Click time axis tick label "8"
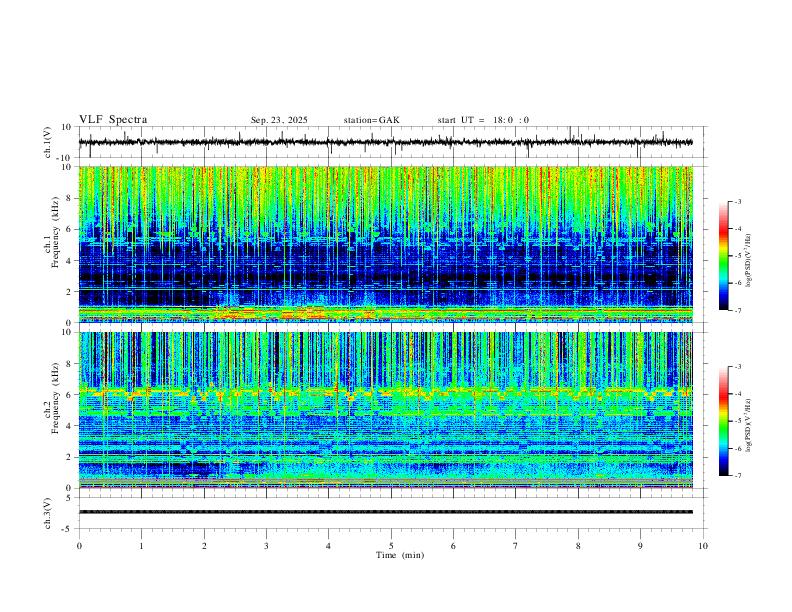Screen dimensions: 792x612 click(578, 546)
